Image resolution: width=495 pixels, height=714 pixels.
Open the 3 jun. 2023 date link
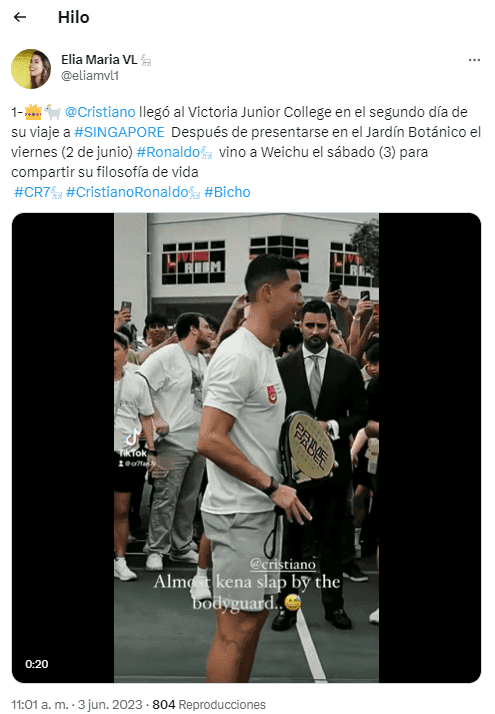(x=110, y=704)
